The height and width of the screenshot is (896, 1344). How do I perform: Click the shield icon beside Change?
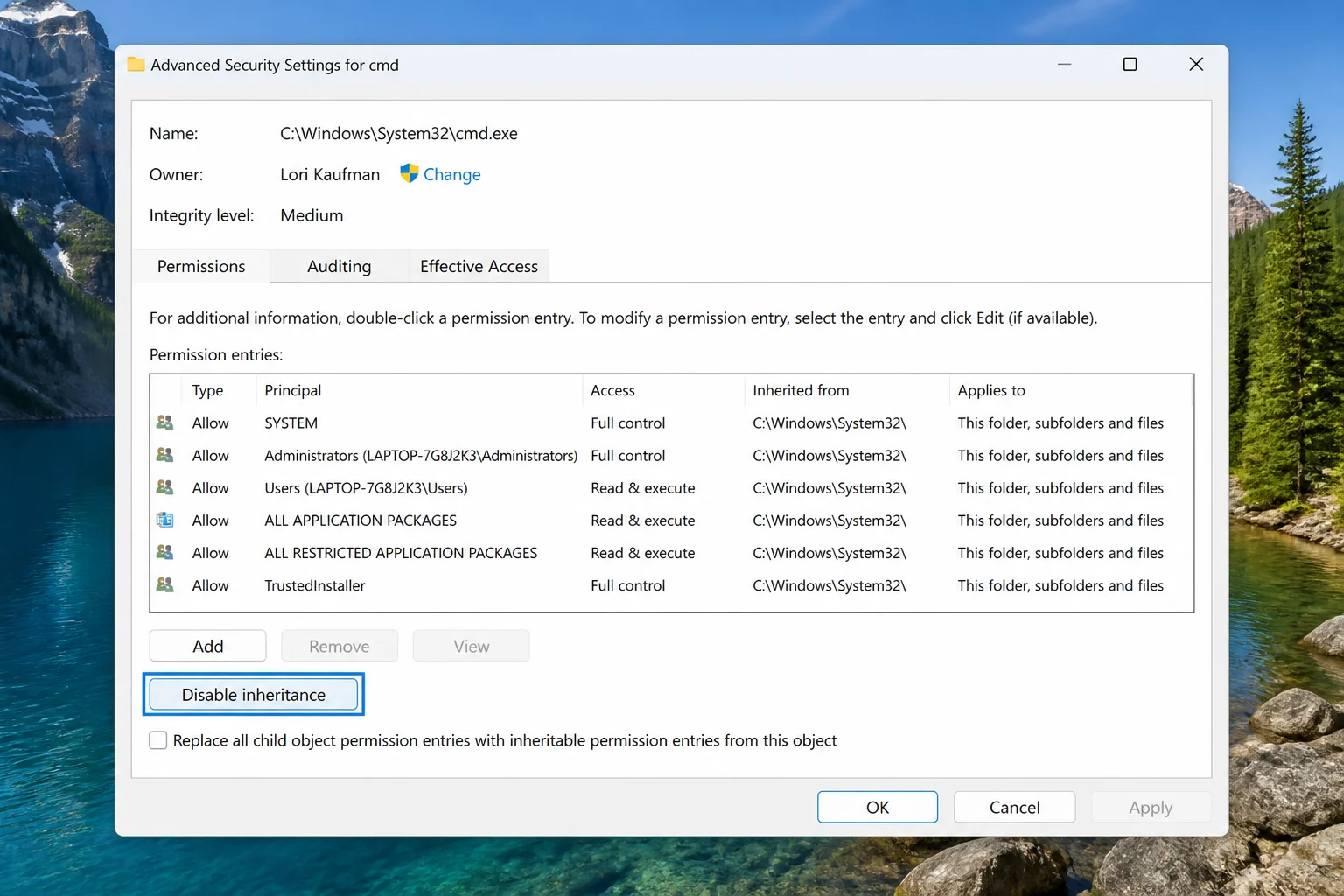click(409, 173)
